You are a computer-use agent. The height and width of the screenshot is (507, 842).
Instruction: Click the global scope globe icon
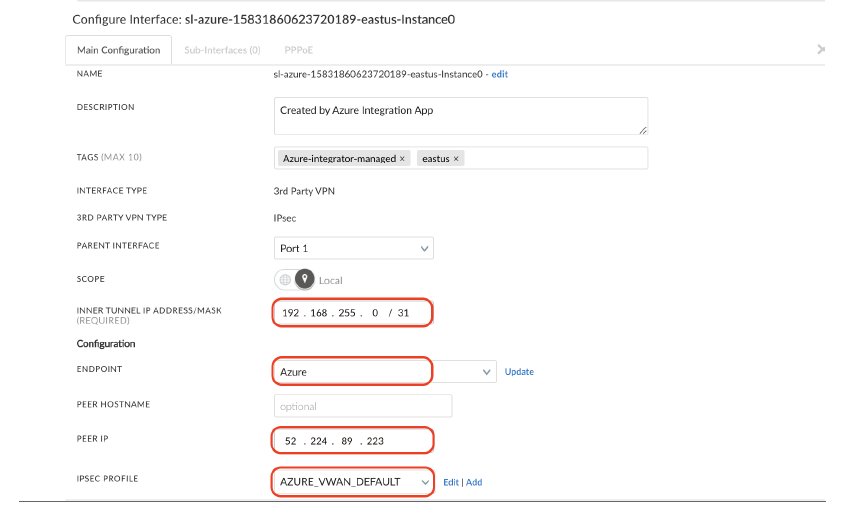pyautogui.click(x=285, y=280)
